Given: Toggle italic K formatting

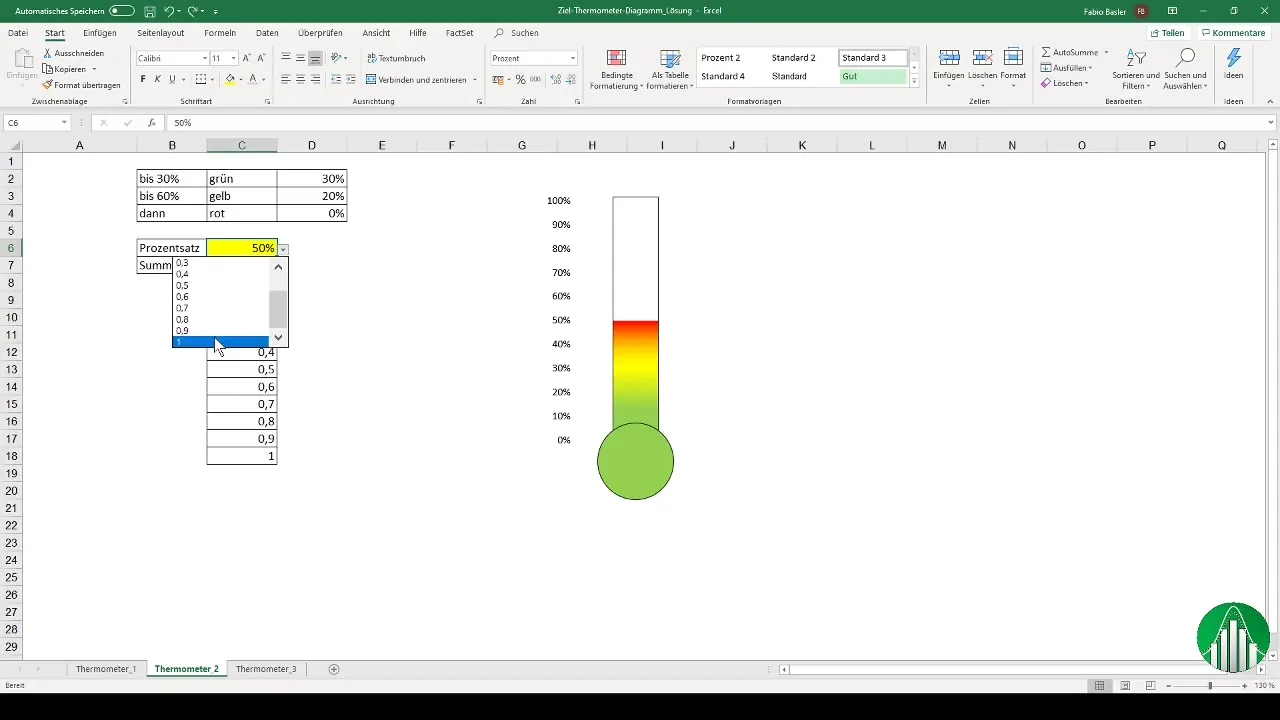Looking at the screenshot, I should pyautogui.click(x=157, y=79).
